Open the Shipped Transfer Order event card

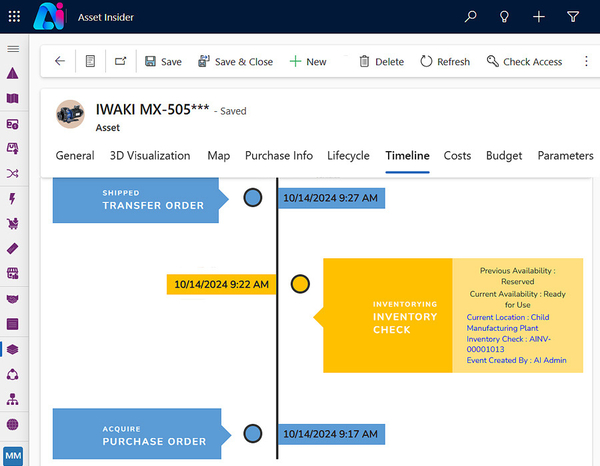pos(140,200)
